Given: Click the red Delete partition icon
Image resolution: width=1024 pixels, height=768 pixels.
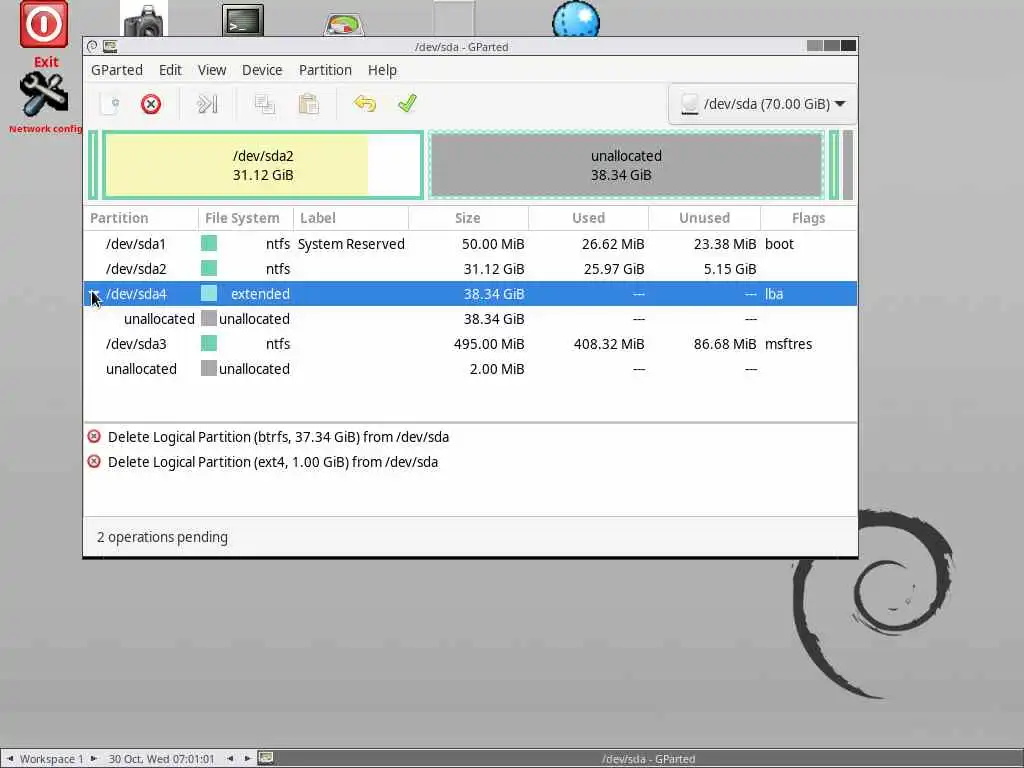Looking at the screenshot, I should (x=151, y=104).
